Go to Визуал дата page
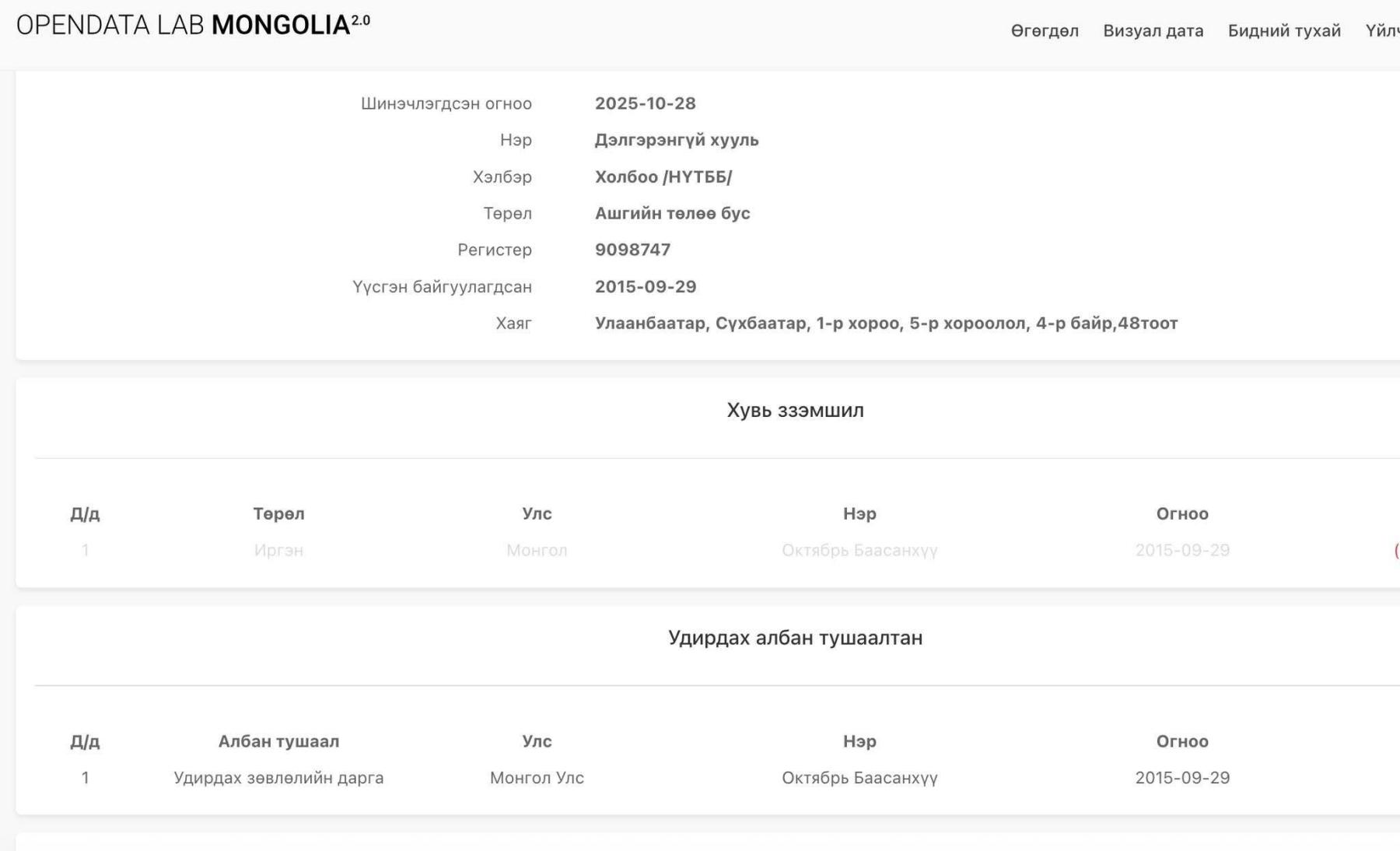The image size is (1400, 851). 1153,31
